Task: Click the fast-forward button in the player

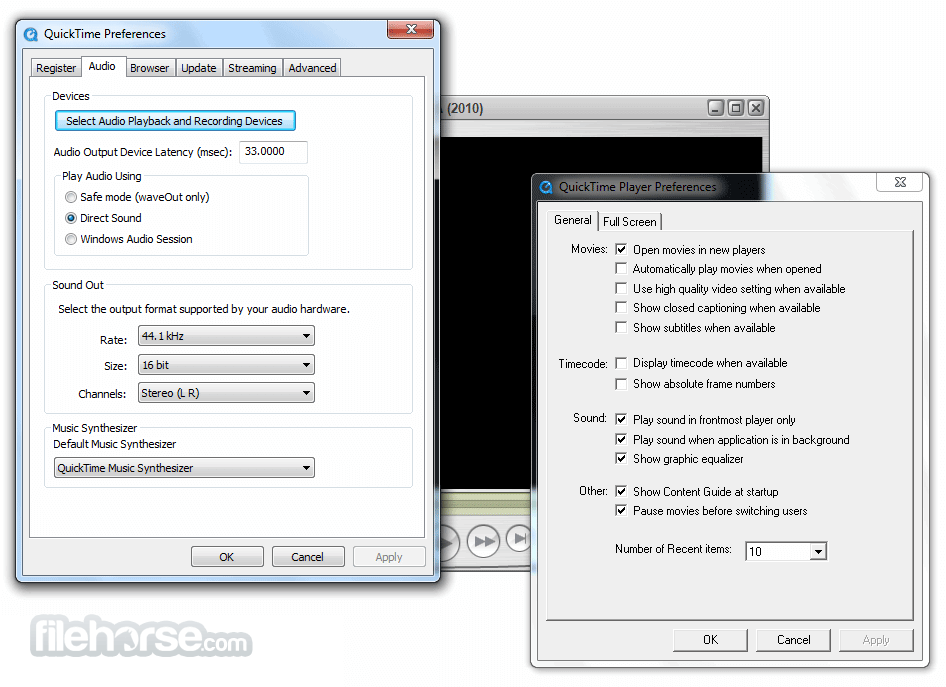Action: [x=483, y=541]
